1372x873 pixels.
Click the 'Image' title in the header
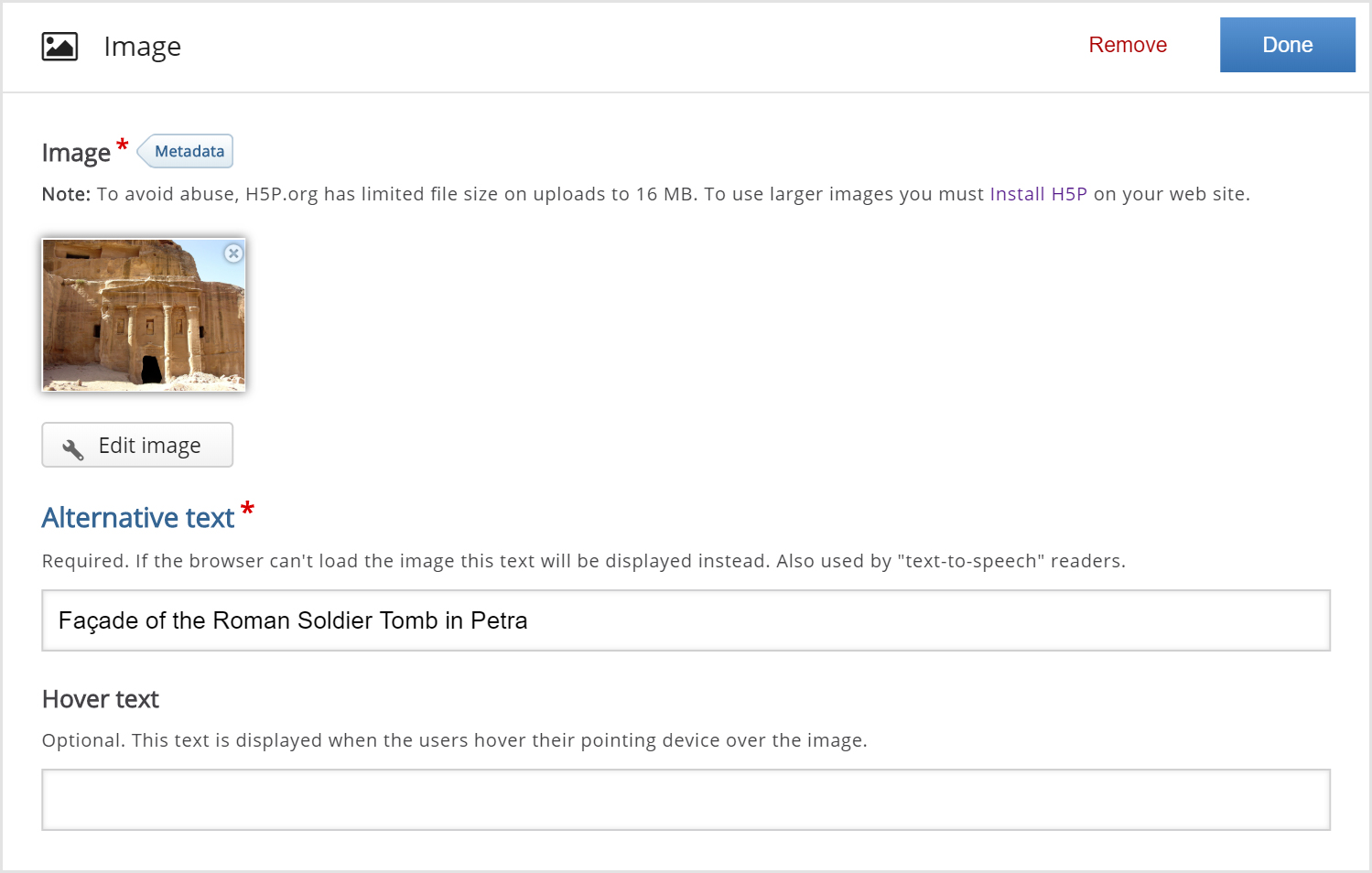click(142, 47)
